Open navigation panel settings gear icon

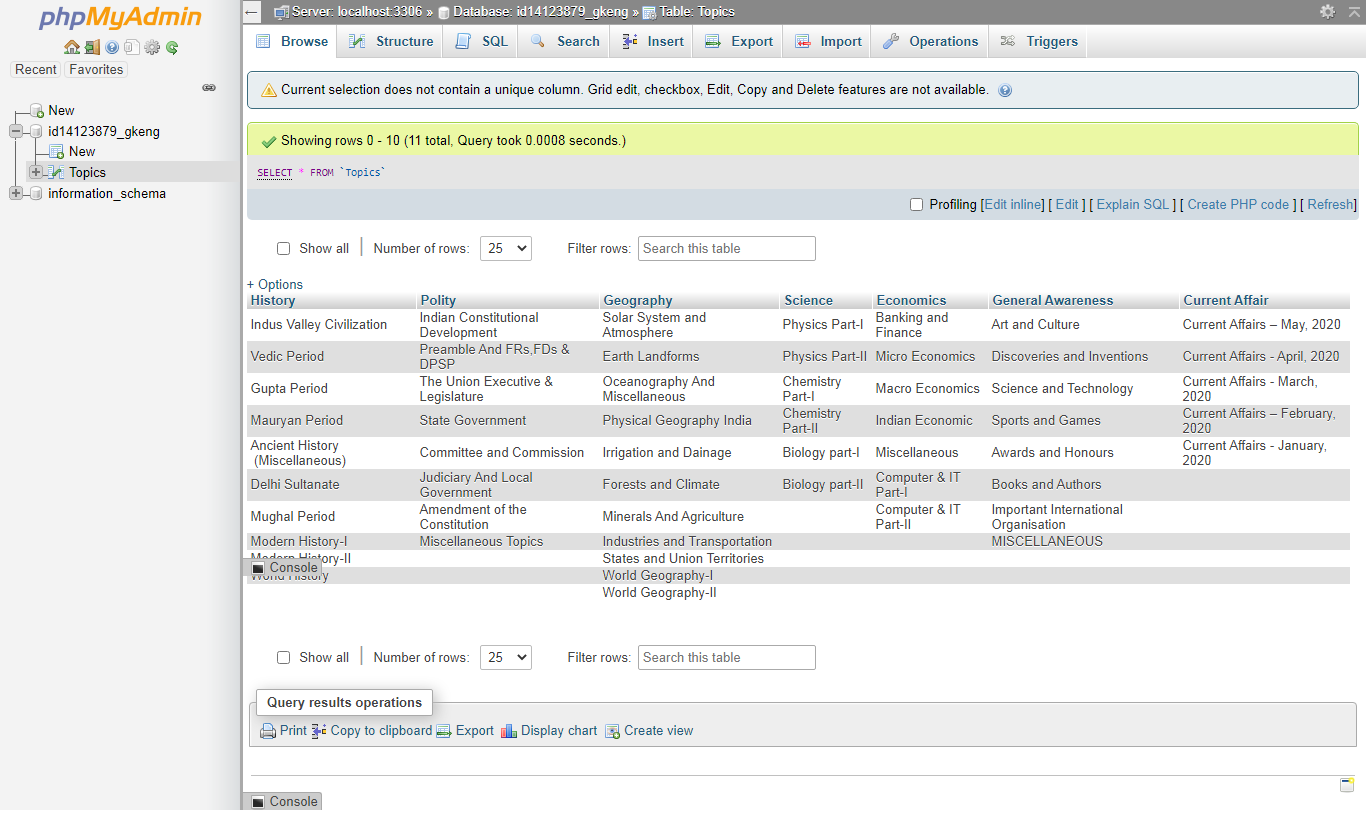(x=152, y=47)
